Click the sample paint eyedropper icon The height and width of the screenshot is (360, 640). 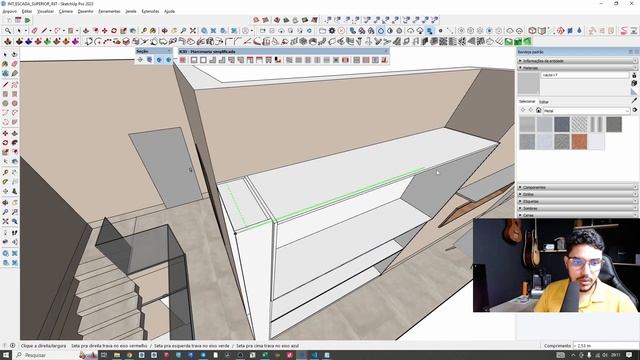click(x=634, y=100)
